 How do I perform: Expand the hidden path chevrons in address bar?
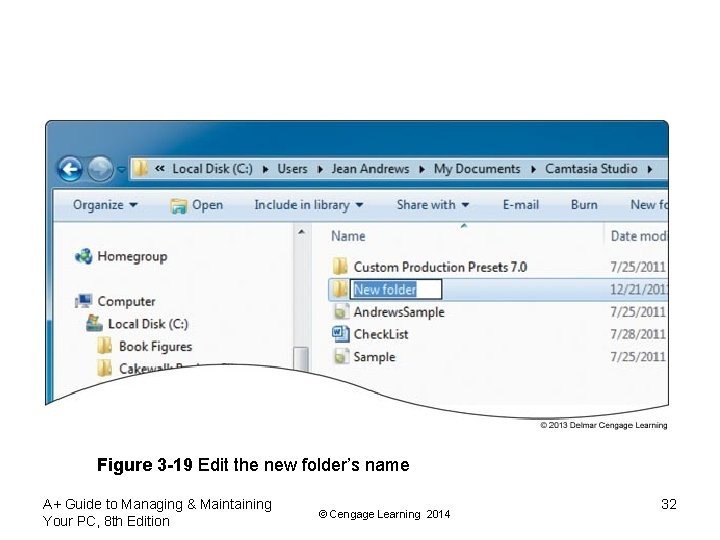159,169
